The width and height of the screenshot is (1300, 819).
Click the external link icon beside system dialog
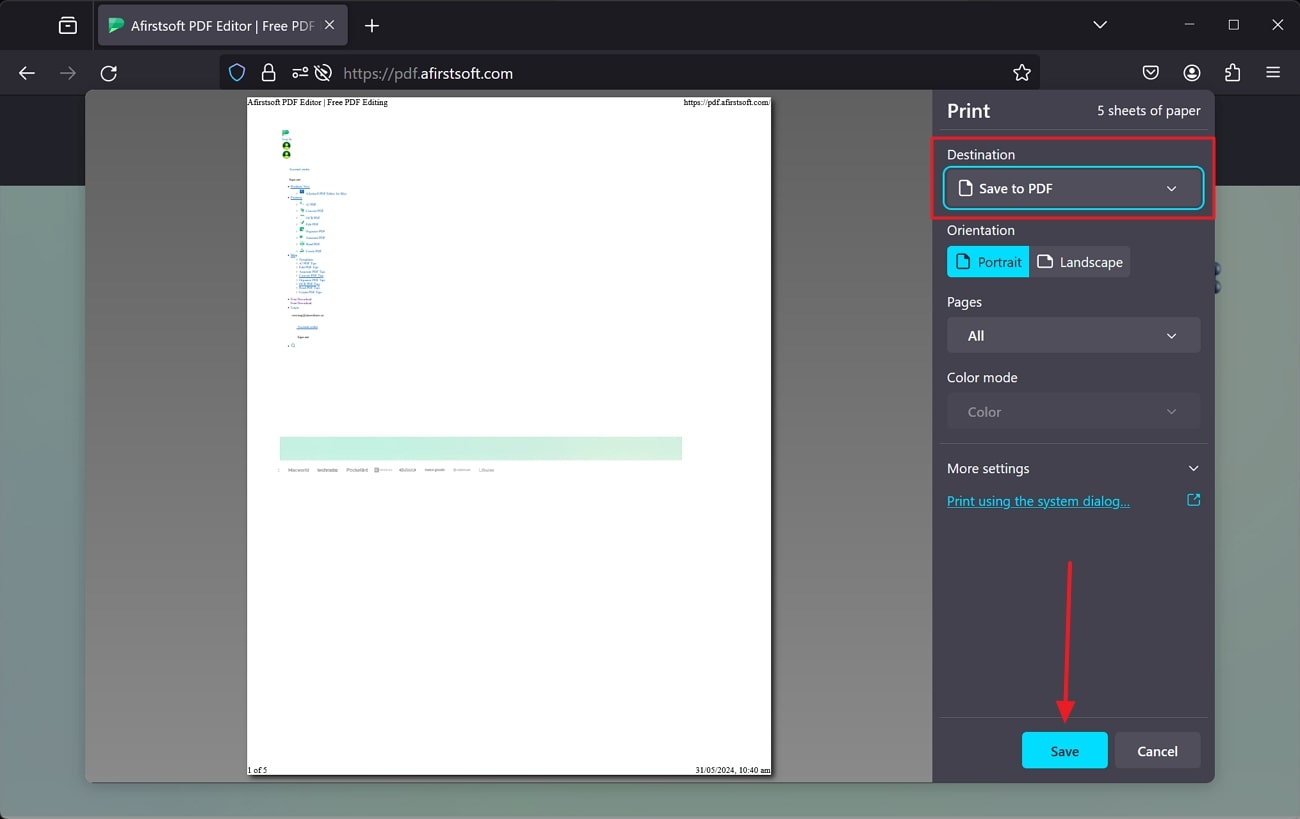click(x=1193, y=500)
